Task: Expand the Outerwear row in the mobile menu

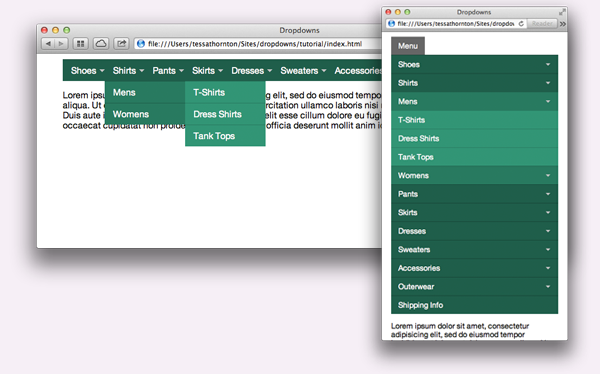Action: coord(474,286)
